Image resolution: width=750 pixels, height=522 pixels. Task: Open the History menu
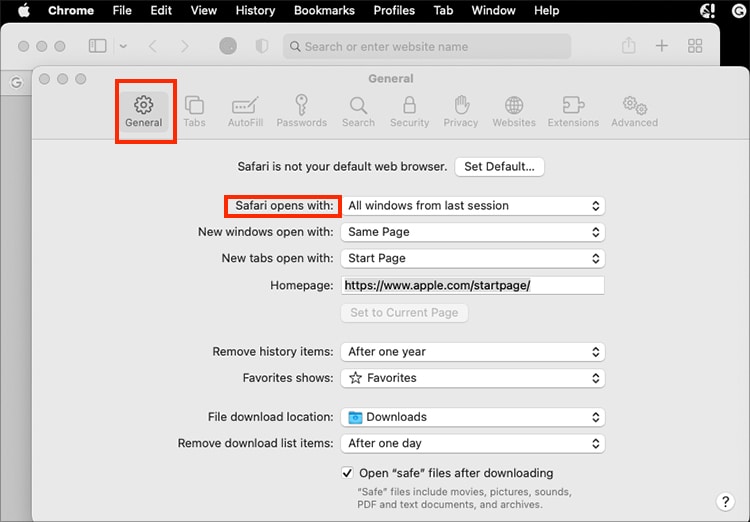tap(255, 11)
